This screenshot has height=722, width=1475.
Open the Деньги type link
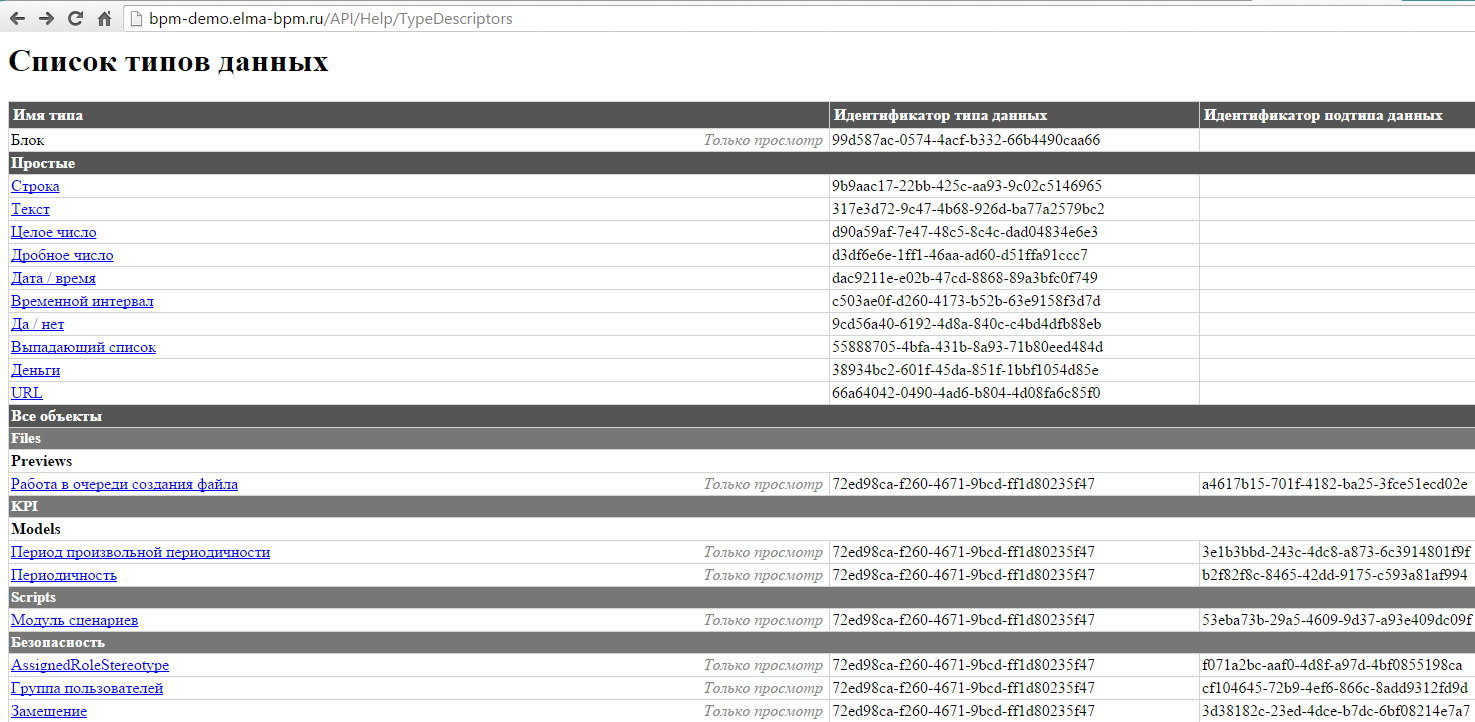point(35,370)
